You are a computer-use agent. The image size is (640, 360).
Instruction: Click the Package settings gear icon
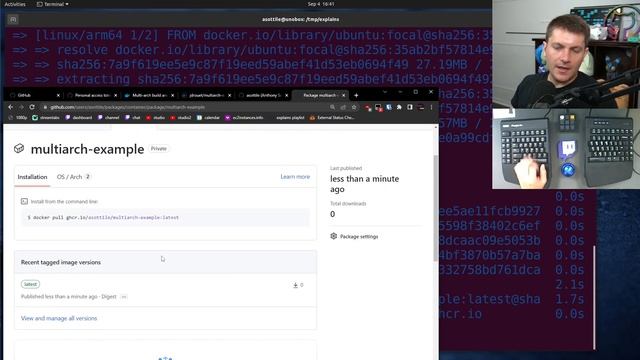(x=333, y=236)
